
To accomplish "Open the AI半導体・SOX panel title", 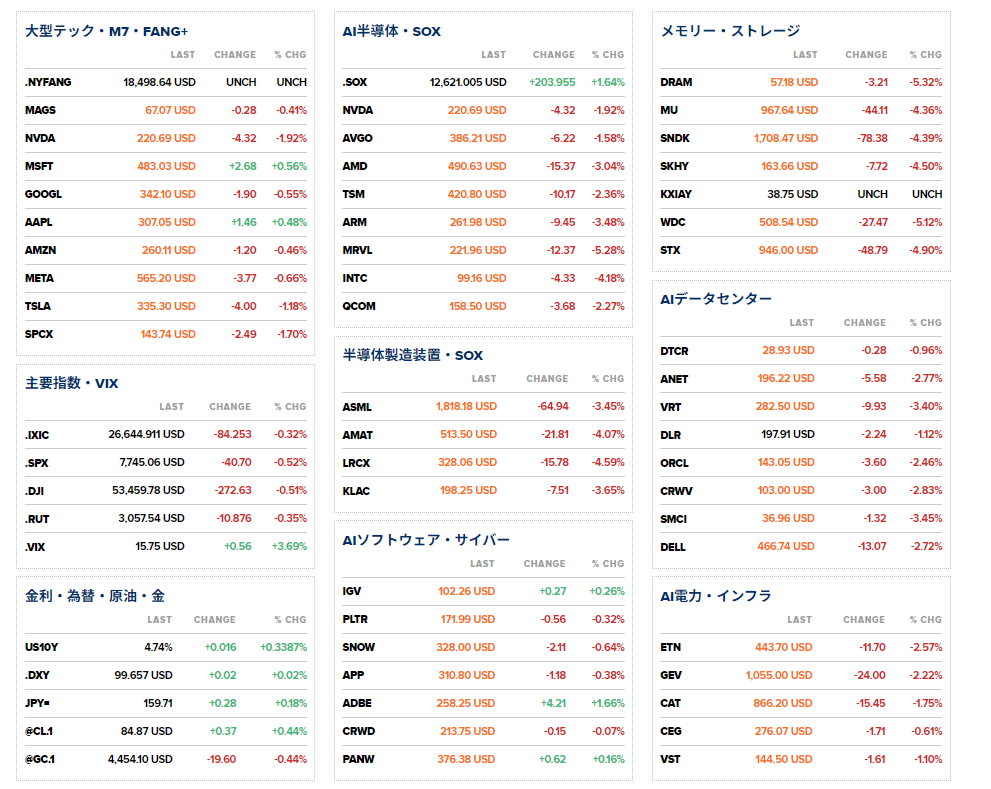I will (391, 31).
